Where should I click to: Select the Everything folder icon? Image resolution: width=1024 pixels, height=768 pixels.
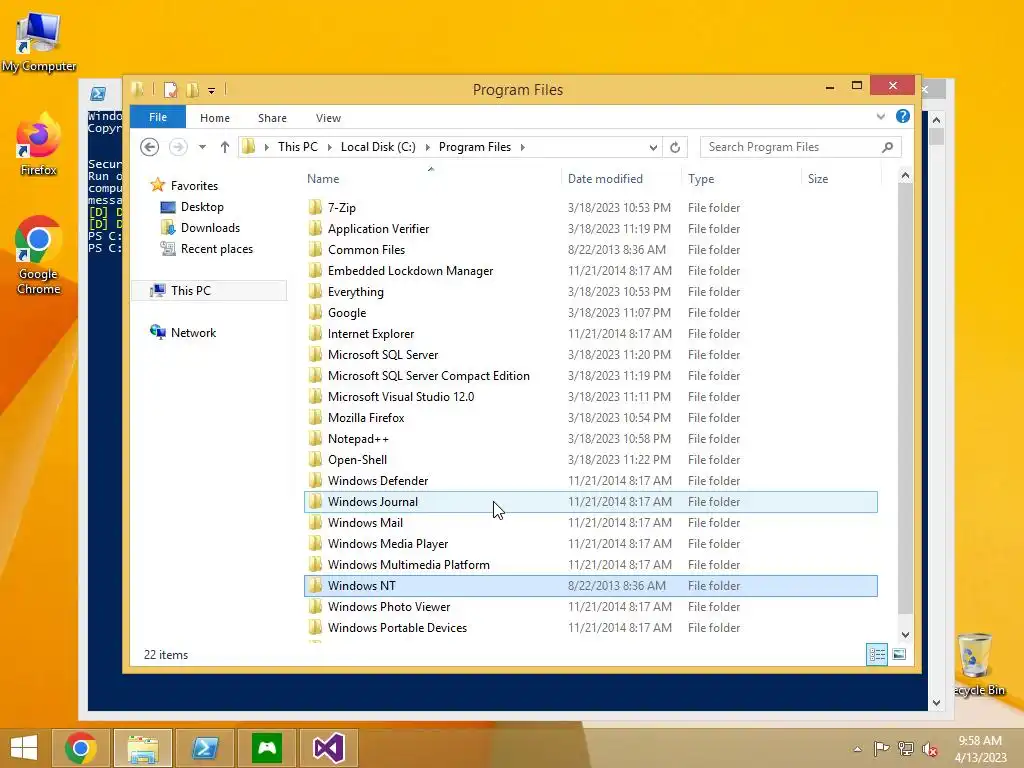(x=315, y=292)
